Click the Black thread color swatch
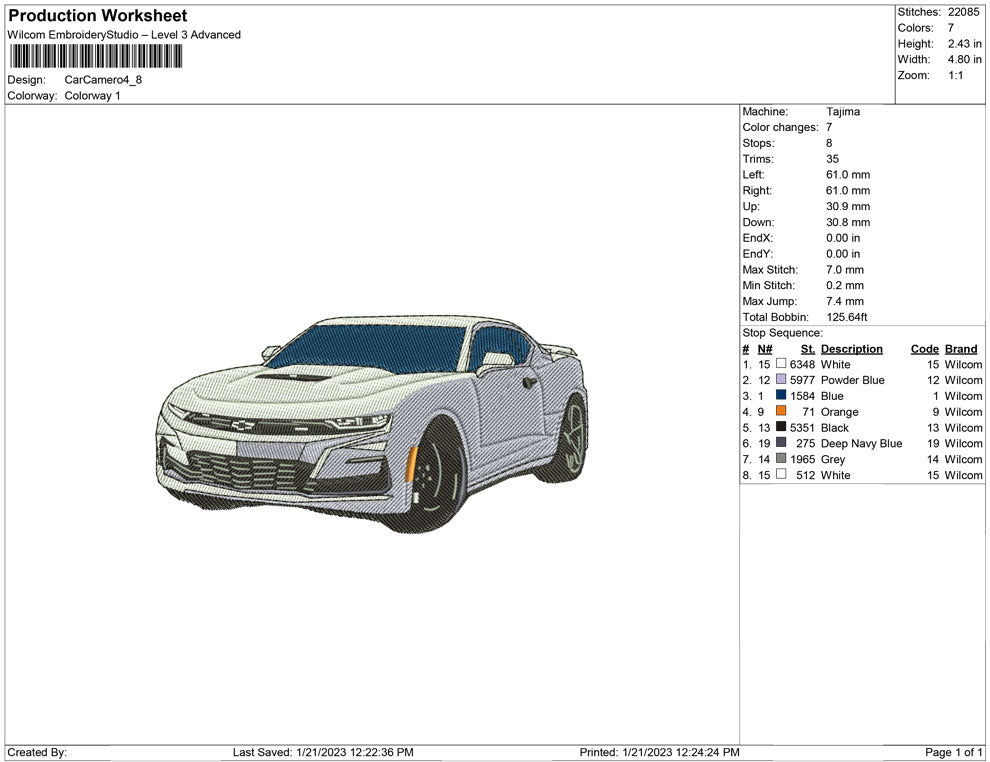The image size is (990, 762). pyautogui.click(x=781, y=427)
